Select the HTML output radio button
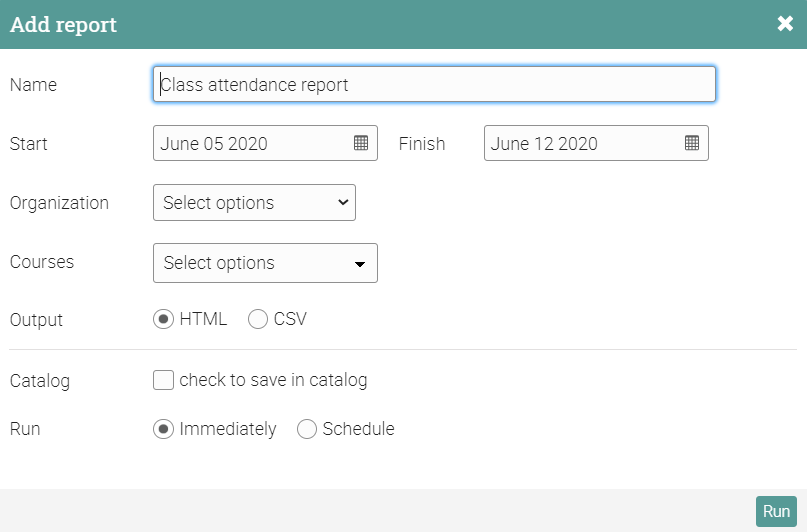 click(163, 320)
